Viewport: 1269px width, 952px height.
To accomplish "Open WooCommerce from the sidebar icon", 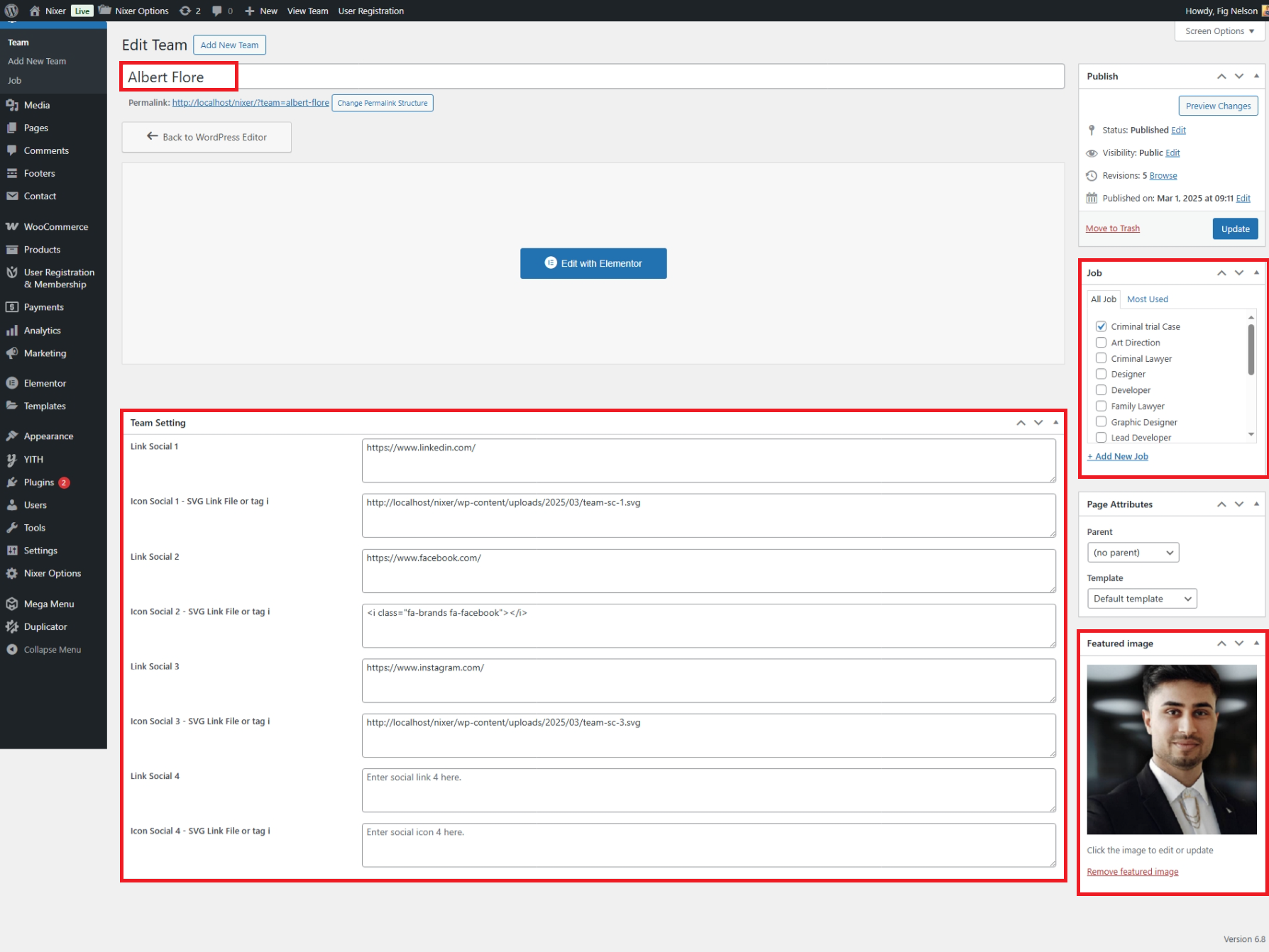I will tap(12, 227).
